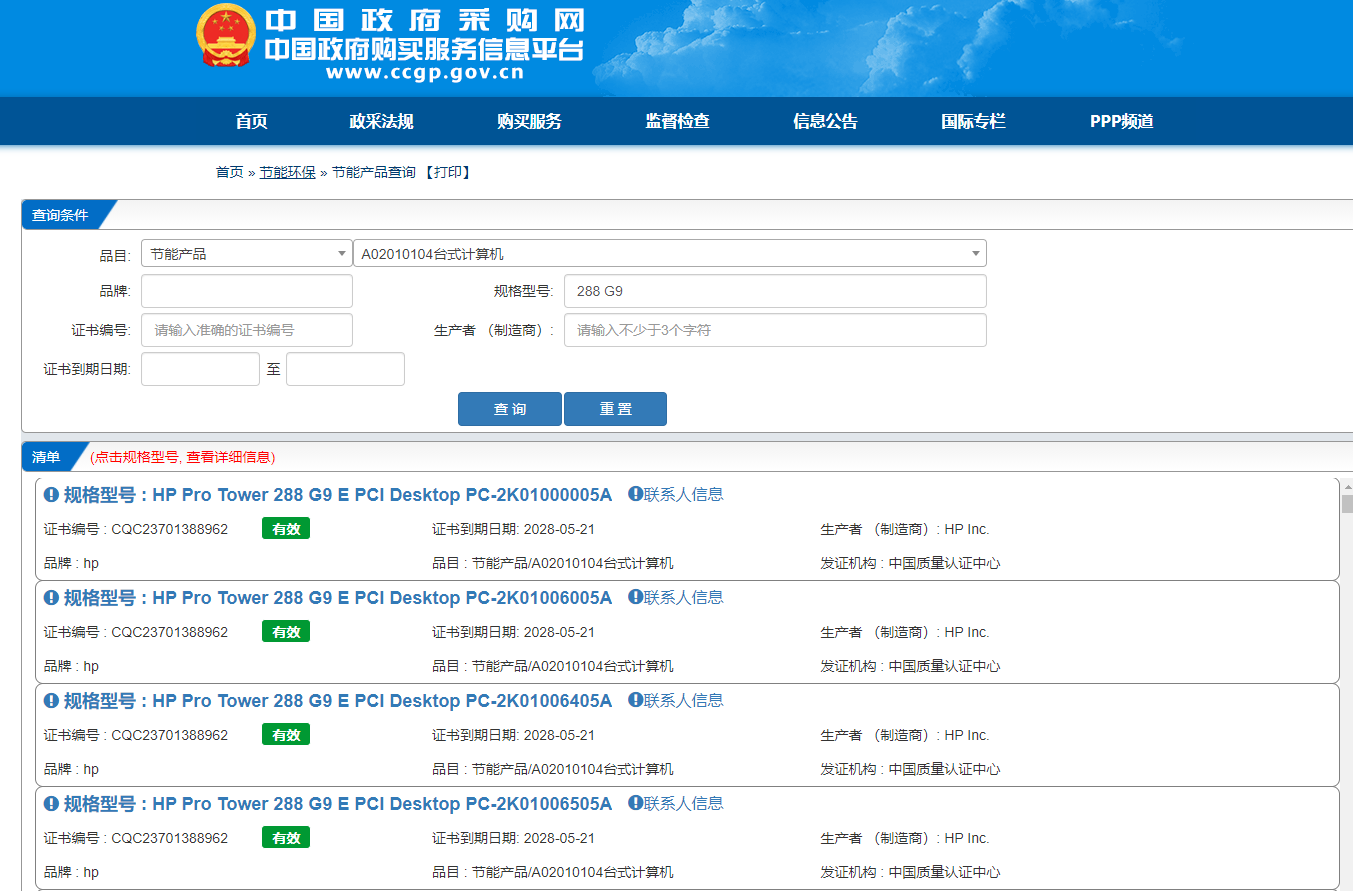
Task: Open the A02010104台式计算机 item dropdown
Action: (x=670, y=254)
